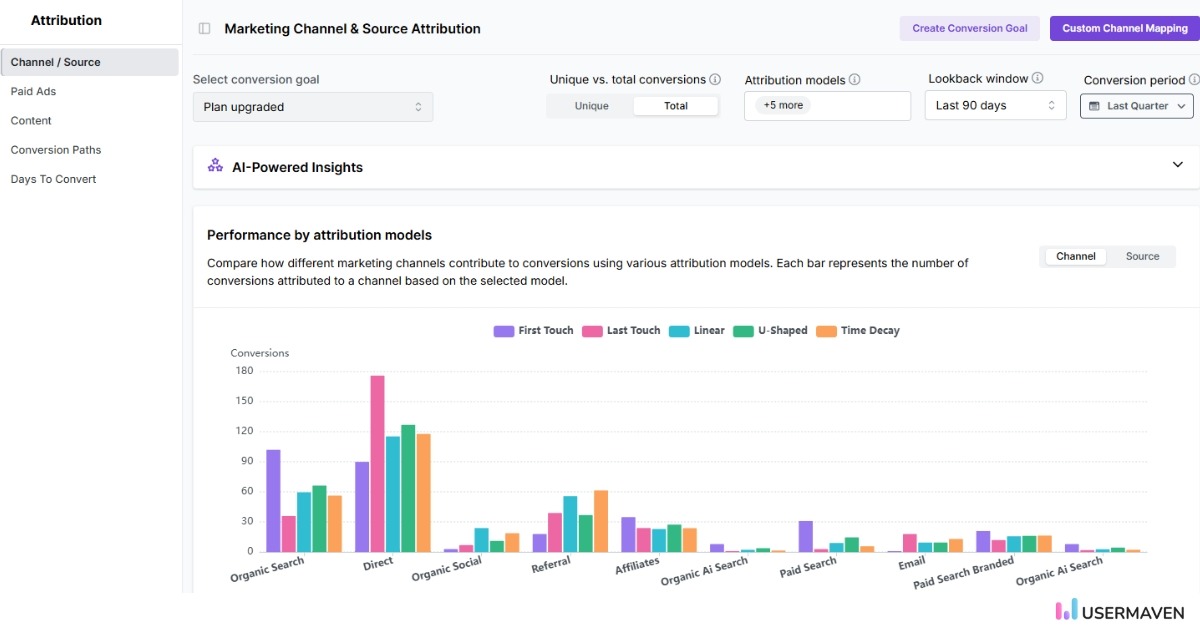Click calendar icon in Last Quarter selector

(x=1094, y=106)
